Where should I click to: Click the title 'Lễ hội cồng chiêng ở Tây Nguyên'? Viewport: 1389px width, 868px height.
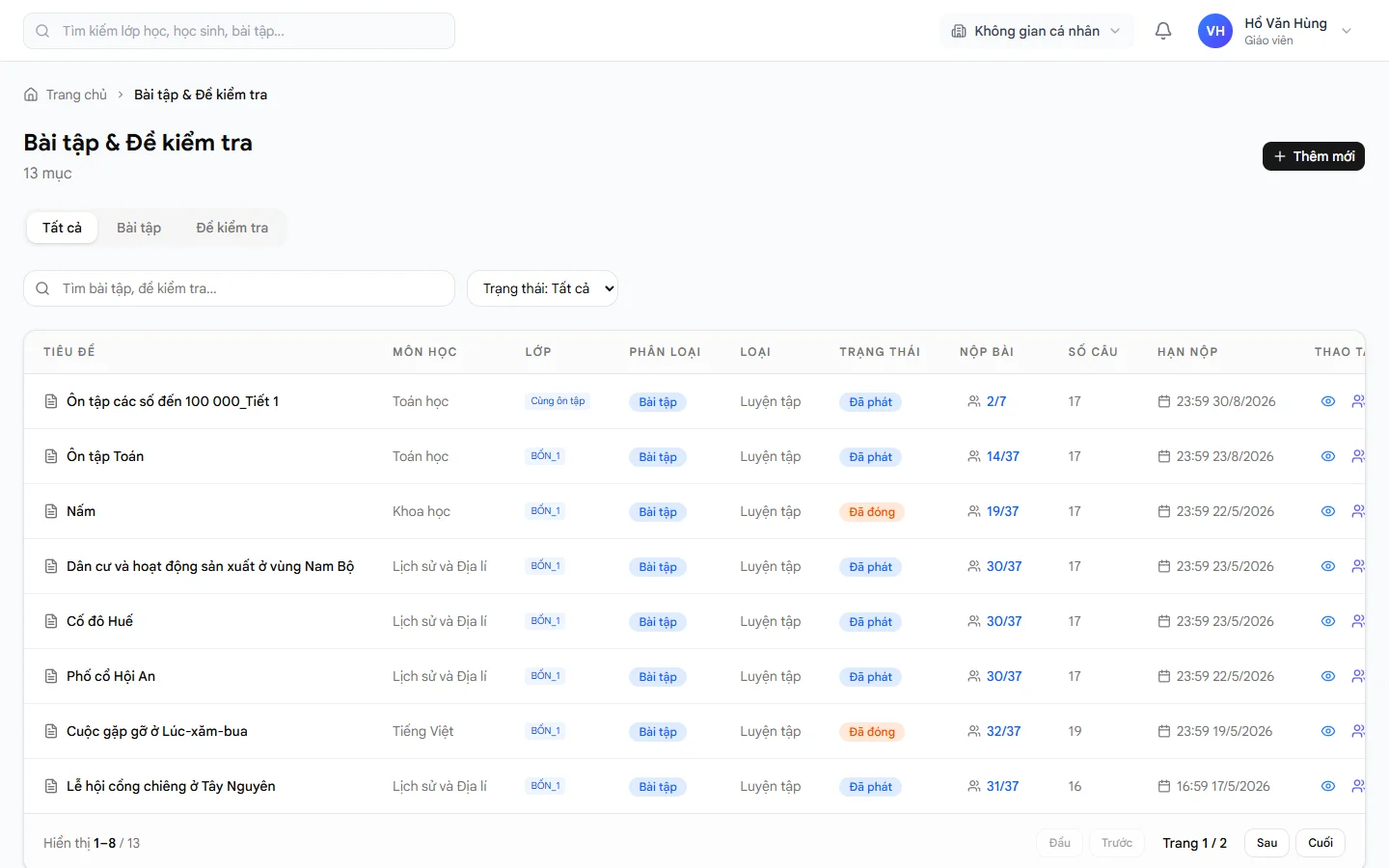coord(171,786)
